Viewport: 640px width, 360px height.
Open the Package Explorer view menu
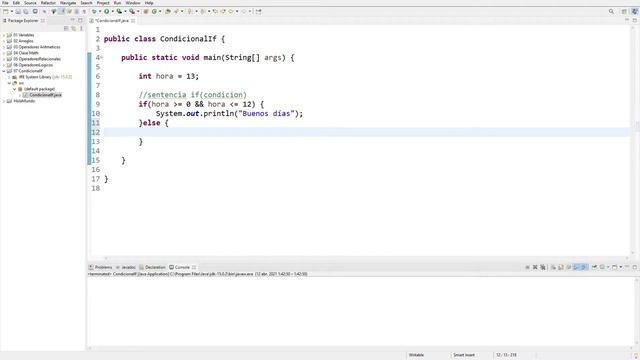81,29
